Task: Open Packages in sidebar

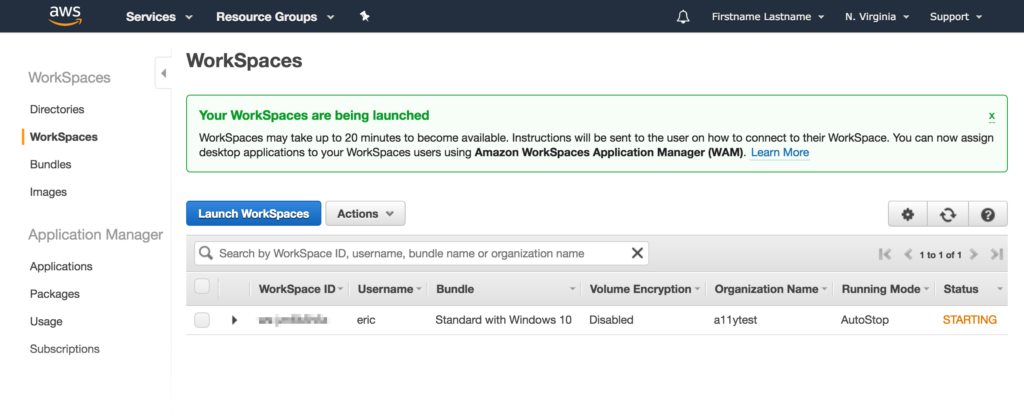Action: click(x=54, y=294)
